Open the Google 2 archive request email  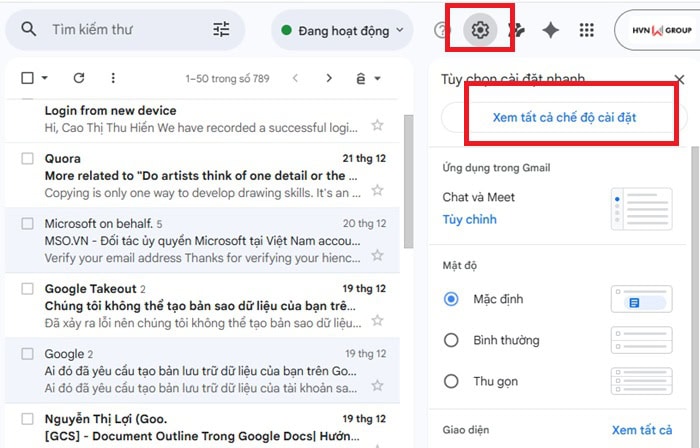(x=203, y=370)
